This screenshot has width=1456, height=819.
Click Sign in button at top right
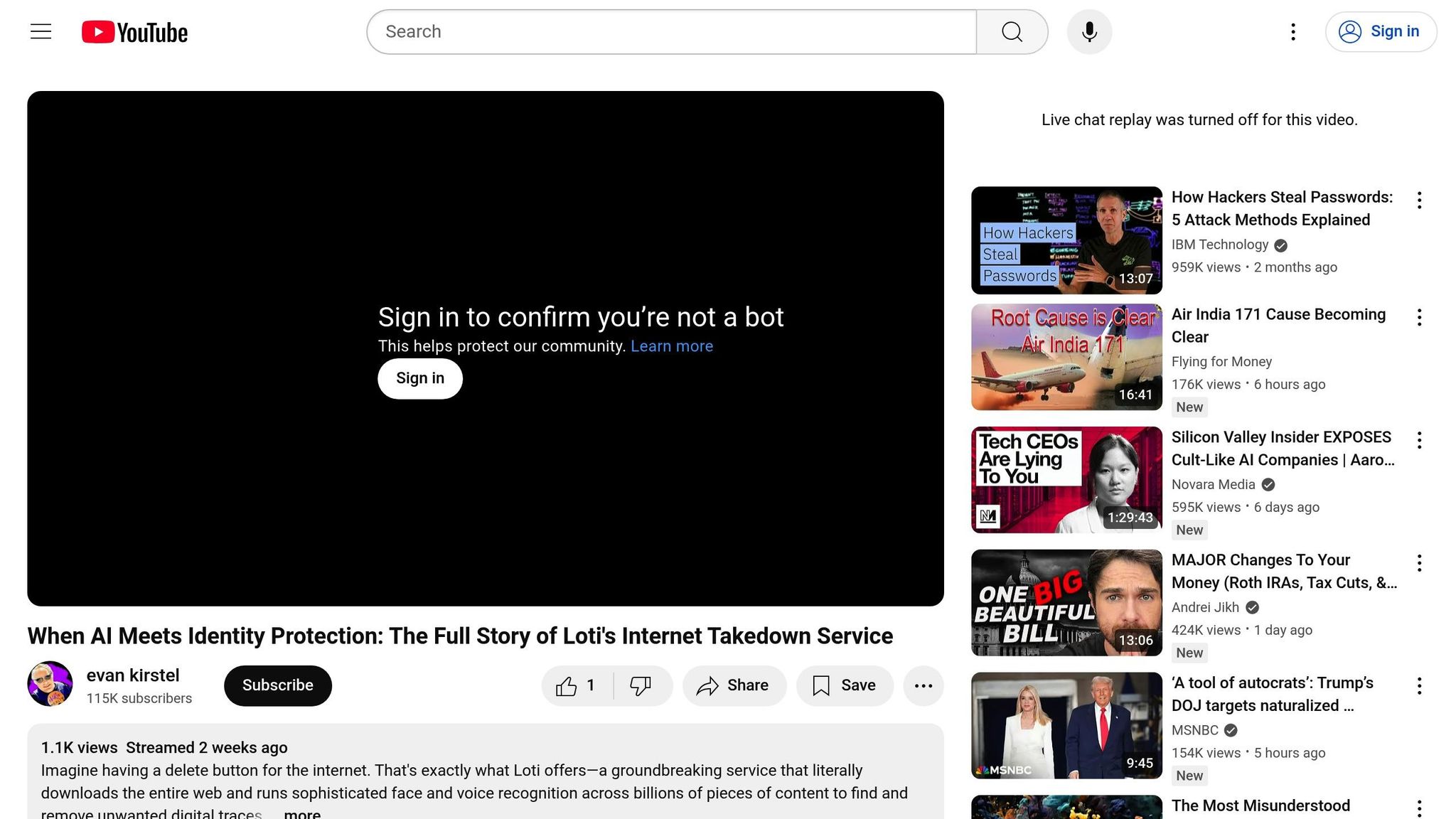pos(1381,32)
